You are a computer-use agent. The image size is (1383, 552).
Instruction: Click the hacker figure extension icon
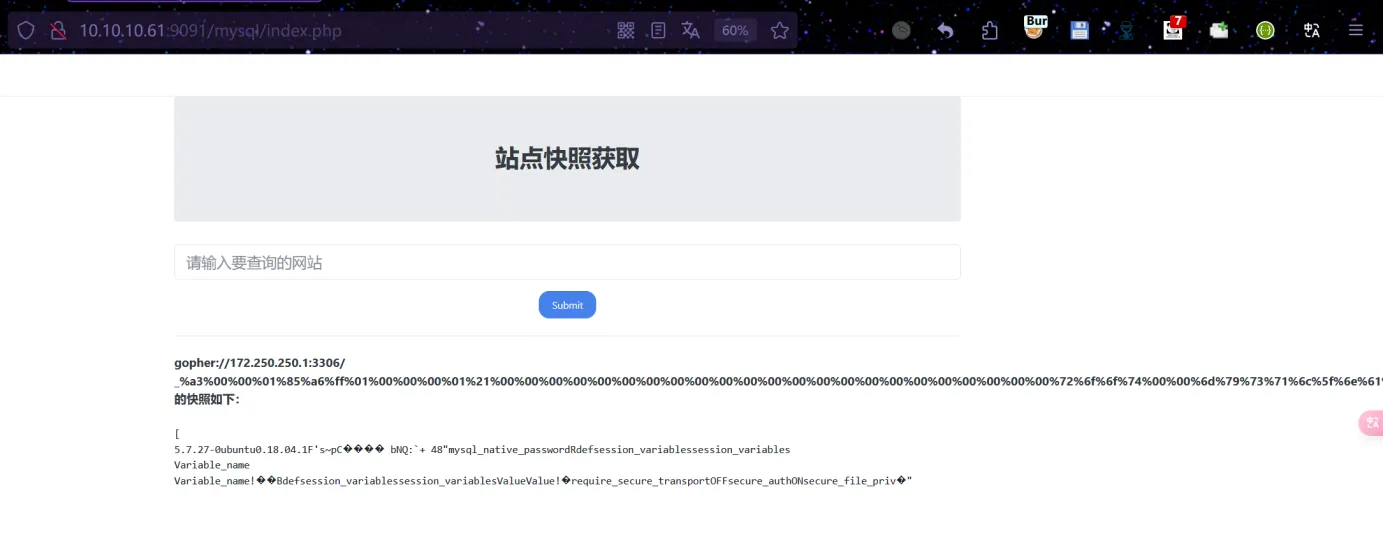pyautogui.click(x=1127, y=30)
